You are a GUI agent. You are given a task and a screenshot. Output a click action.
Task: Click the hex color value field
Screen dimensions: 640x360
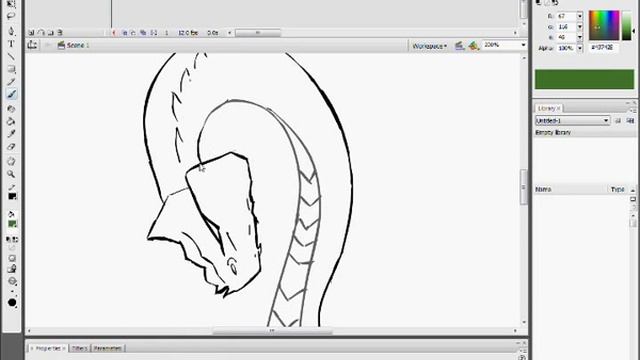coord(604,48)
